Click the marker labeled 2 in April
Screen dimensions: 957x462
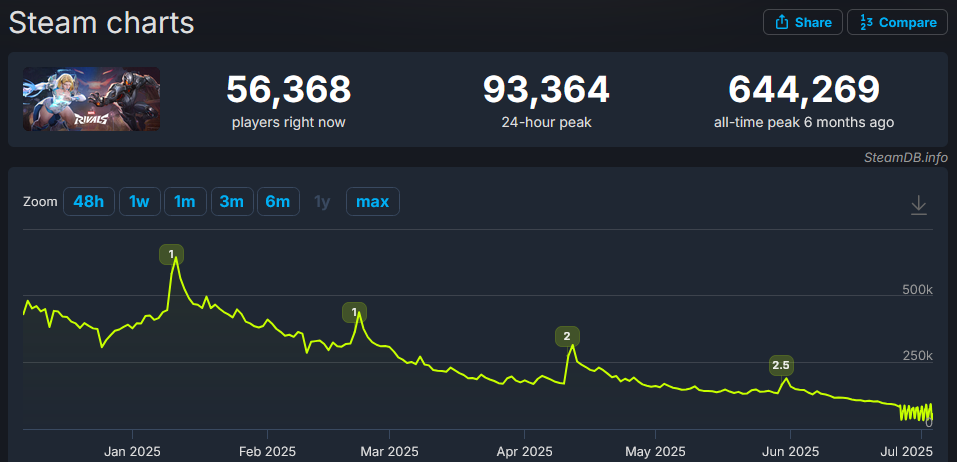567,336
